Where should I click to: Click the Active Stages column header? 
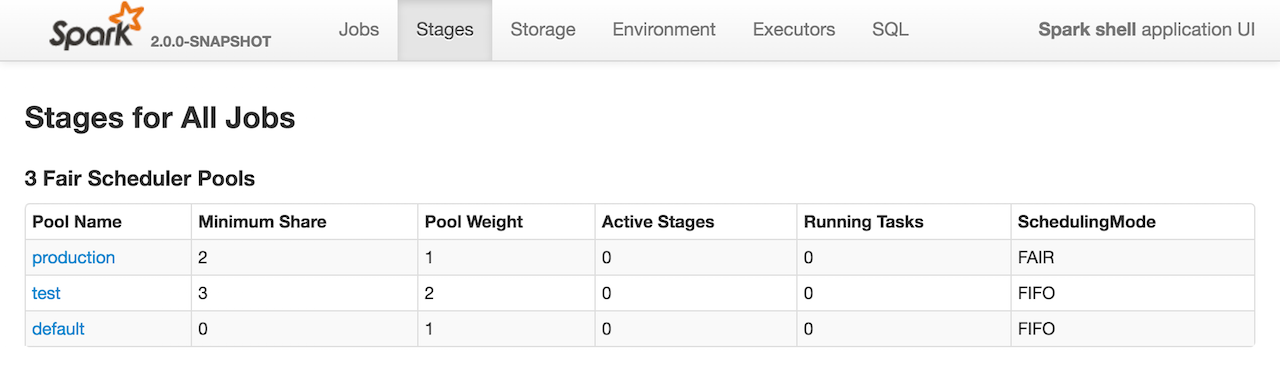click(658, 222)
